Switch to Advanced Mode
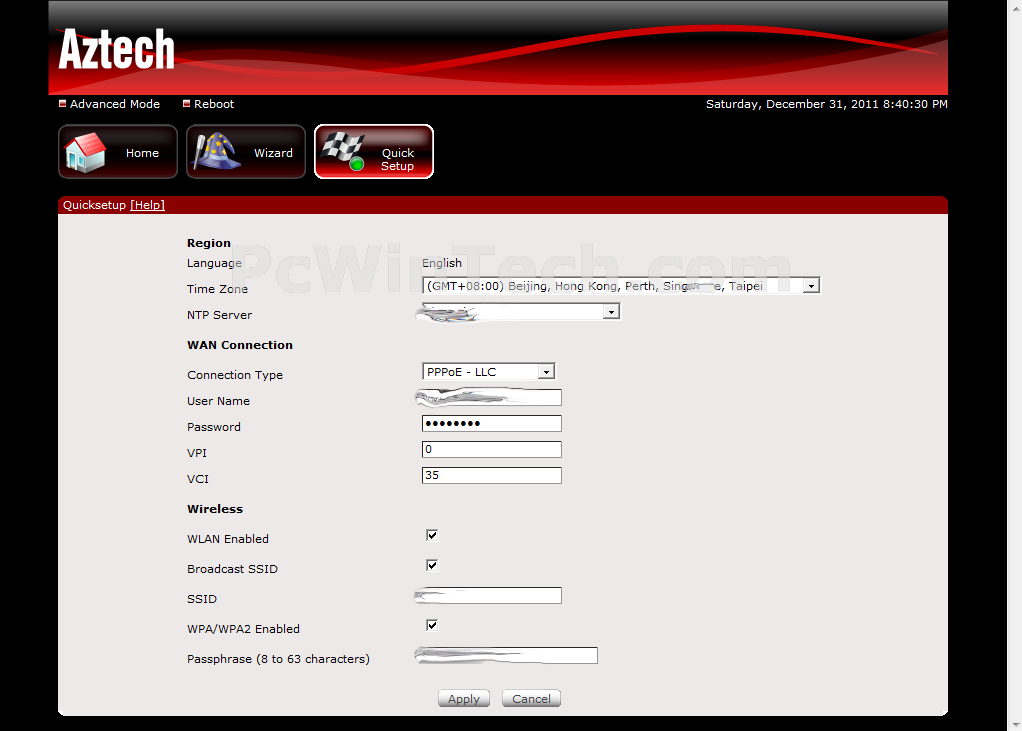The image size is (1022, 731). pyautogui.click(x=115, y=104)
